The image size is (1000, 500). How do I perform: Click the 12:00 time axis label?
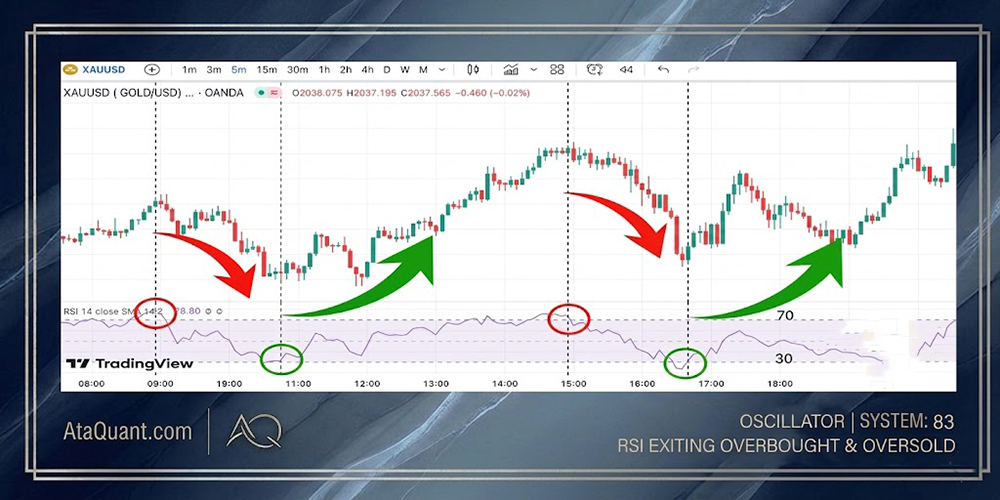pos(367,384)
